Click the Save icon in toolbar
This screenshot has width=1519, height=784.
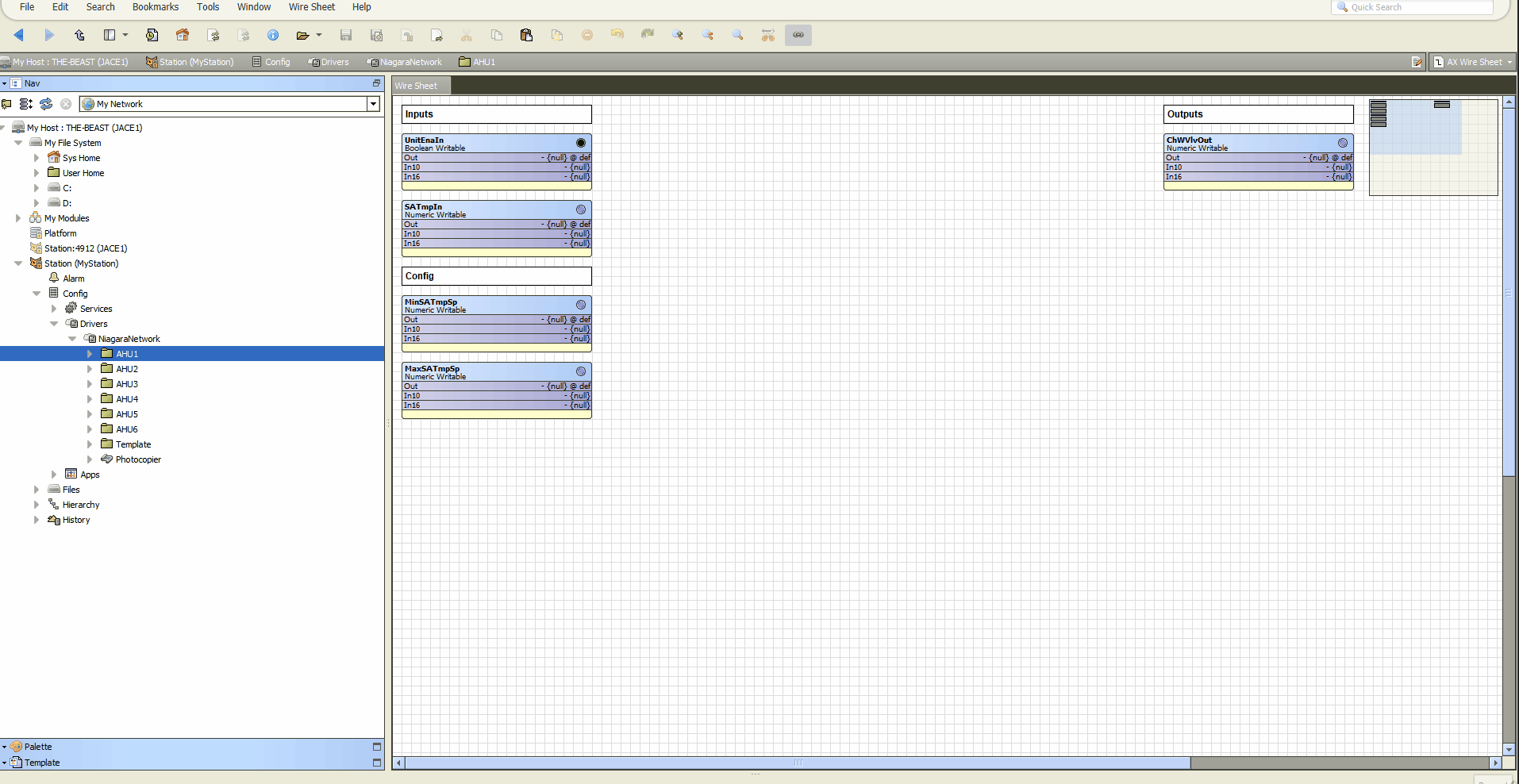[346, 35]
